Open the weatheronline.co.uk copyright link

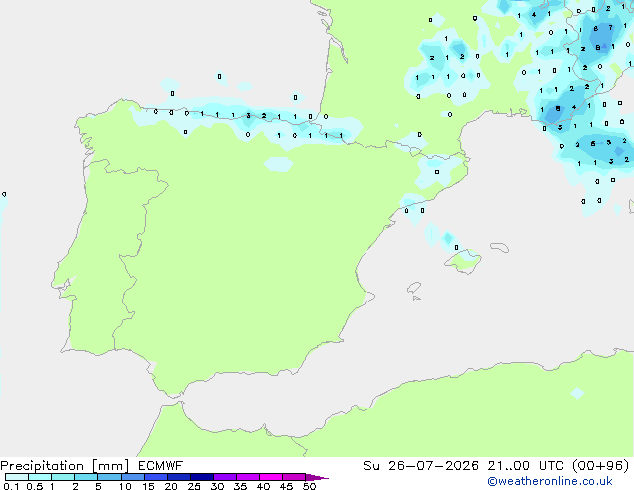(x=550, y=481)
